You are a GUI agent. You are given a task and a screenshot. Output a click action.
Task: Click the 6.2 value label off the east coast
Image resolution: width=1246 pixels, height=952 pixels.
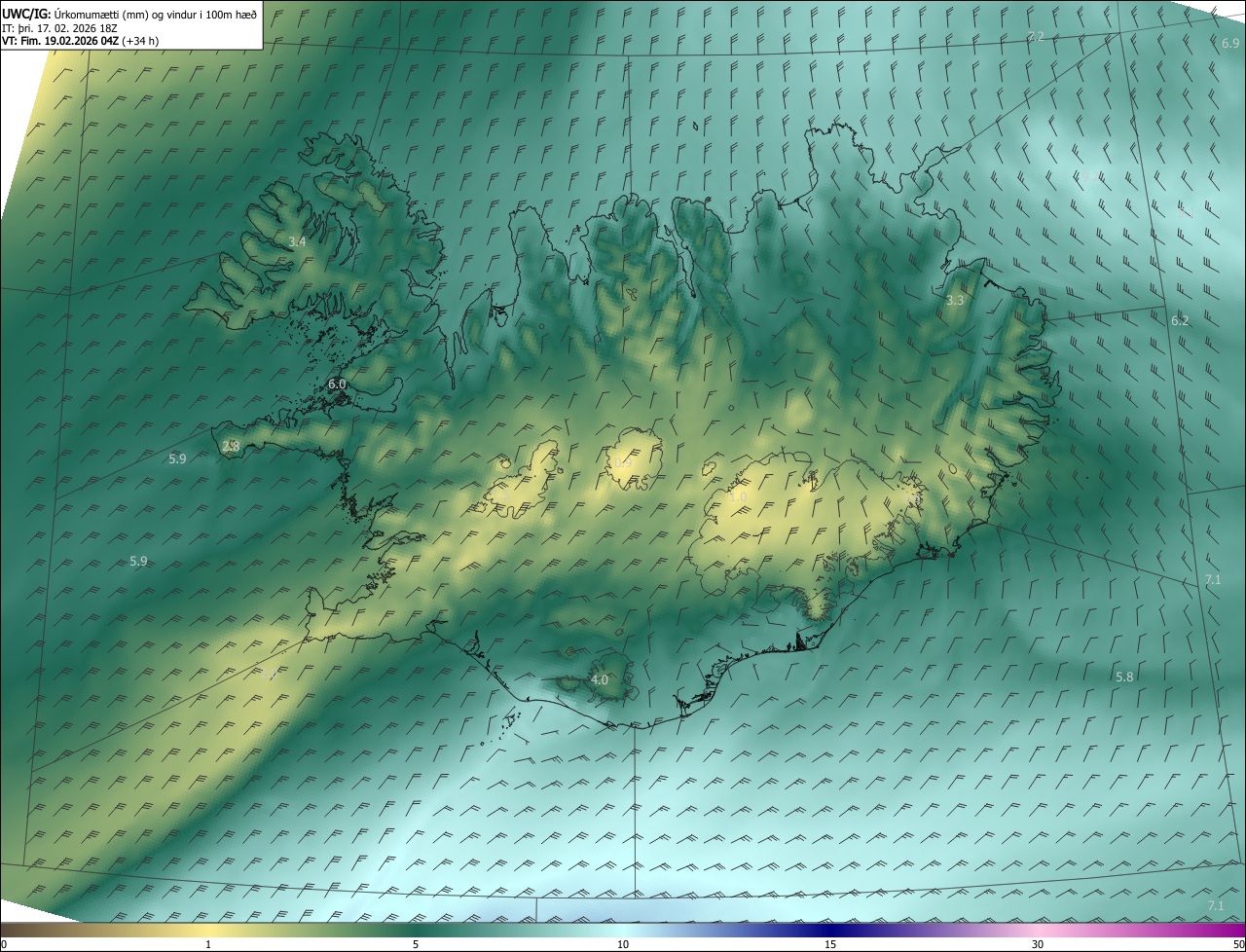[1180, 321]
